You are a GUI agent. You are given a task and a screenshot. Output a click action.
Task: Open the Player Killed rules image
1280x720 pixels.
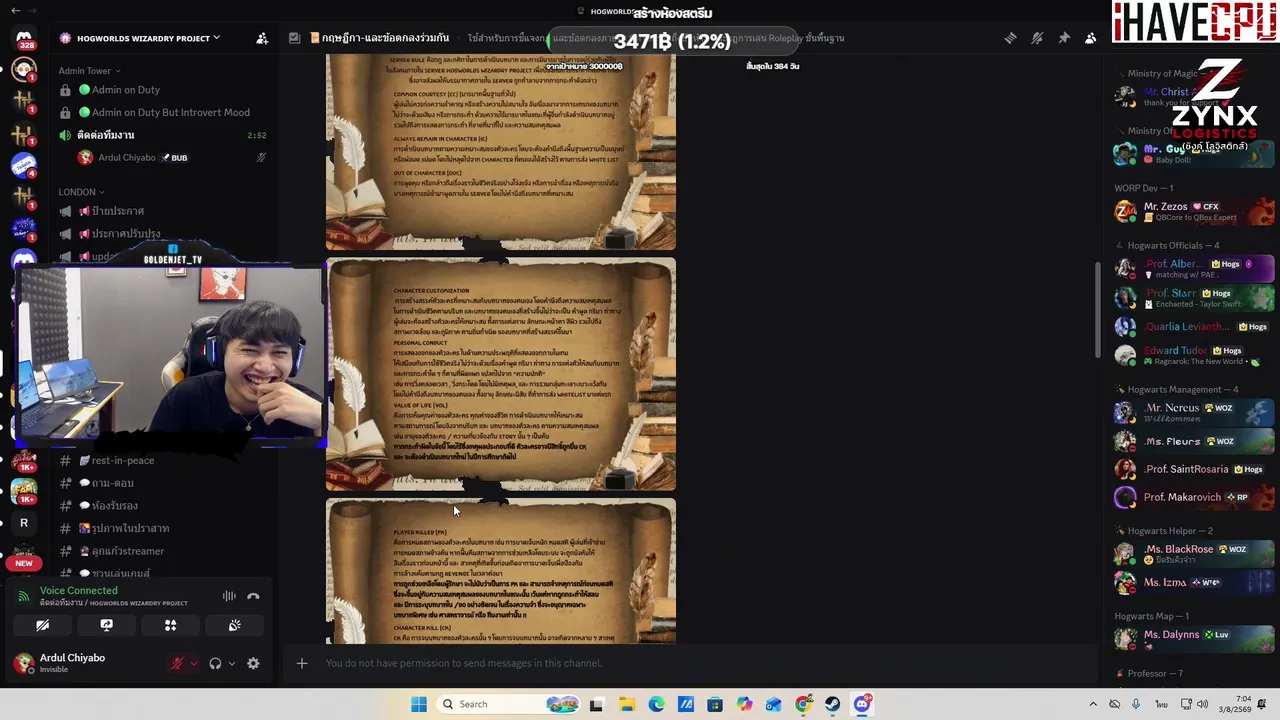point(501,571)
